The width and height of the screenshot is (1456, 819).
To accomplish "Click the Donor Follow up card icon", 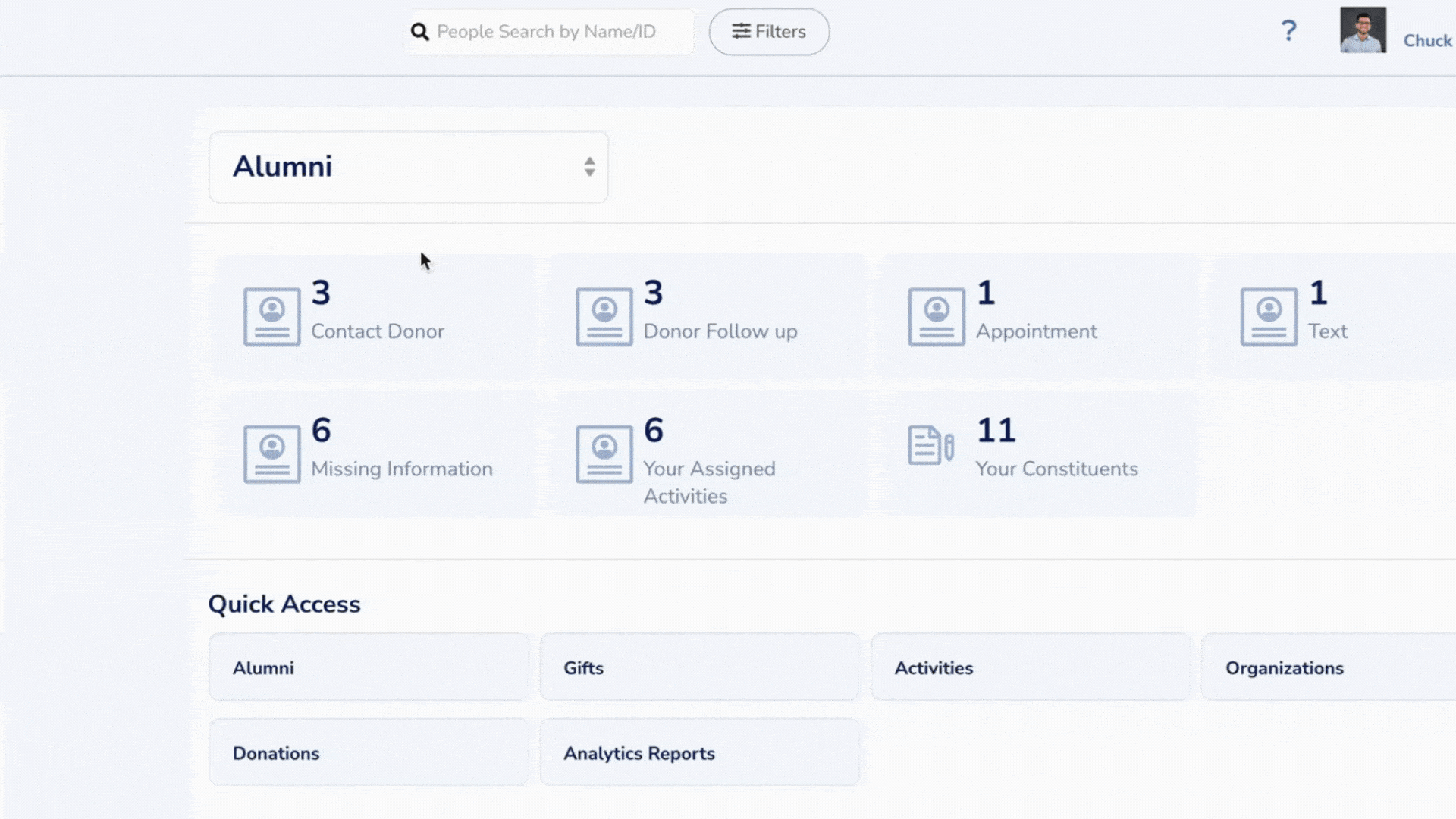I will [x=604, y=316].
